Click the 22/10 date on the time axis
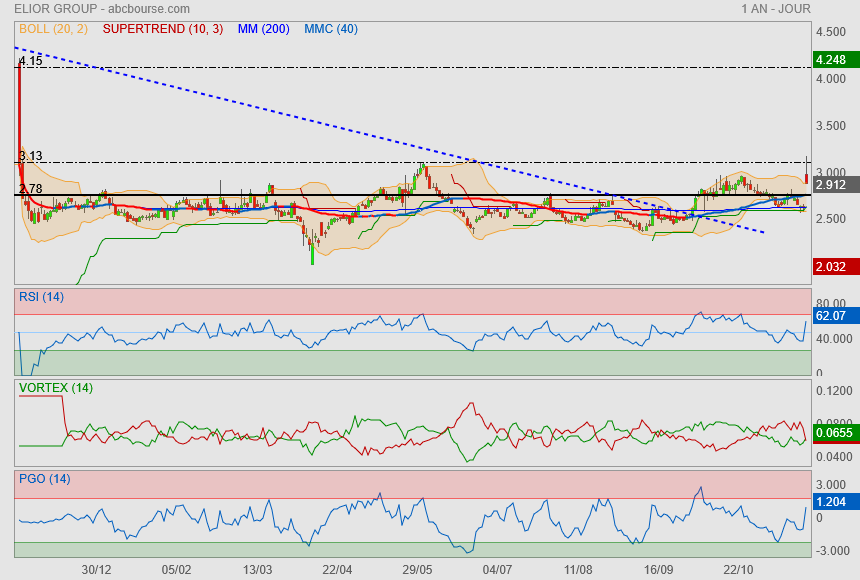The image size is (860, 580). click(x=738, y=569)
